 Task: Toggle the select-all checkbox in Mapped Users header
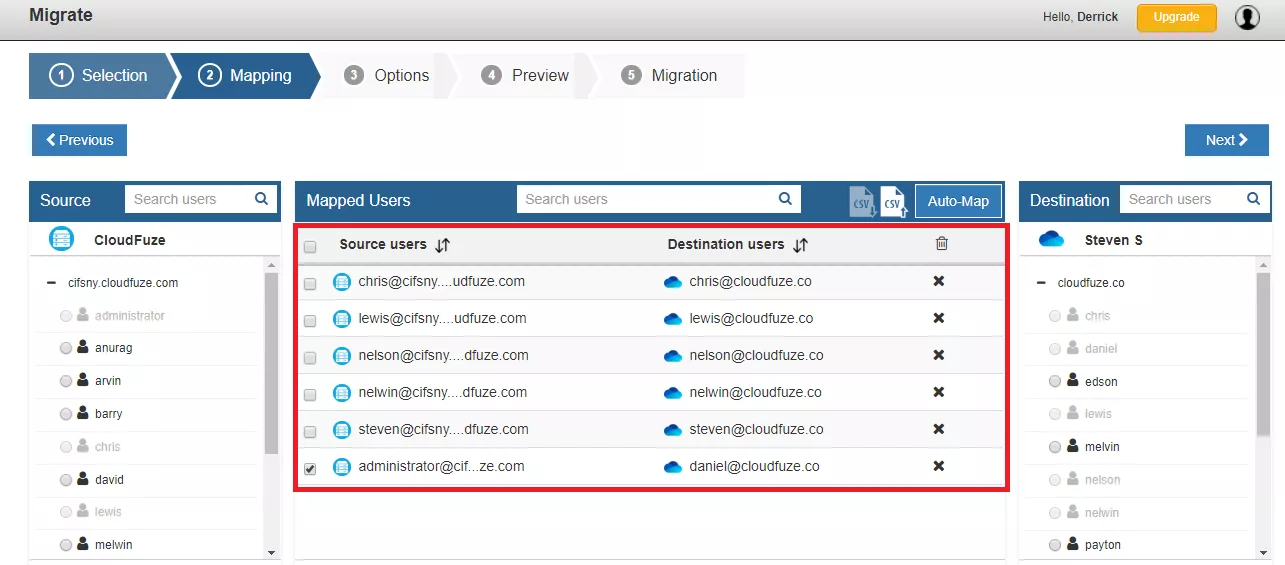tap(310, 247)
